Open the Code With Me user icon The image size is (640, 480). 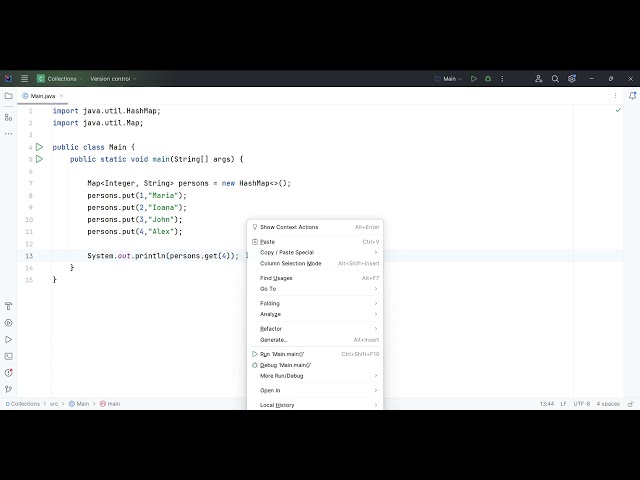click(x=538, y=79)
